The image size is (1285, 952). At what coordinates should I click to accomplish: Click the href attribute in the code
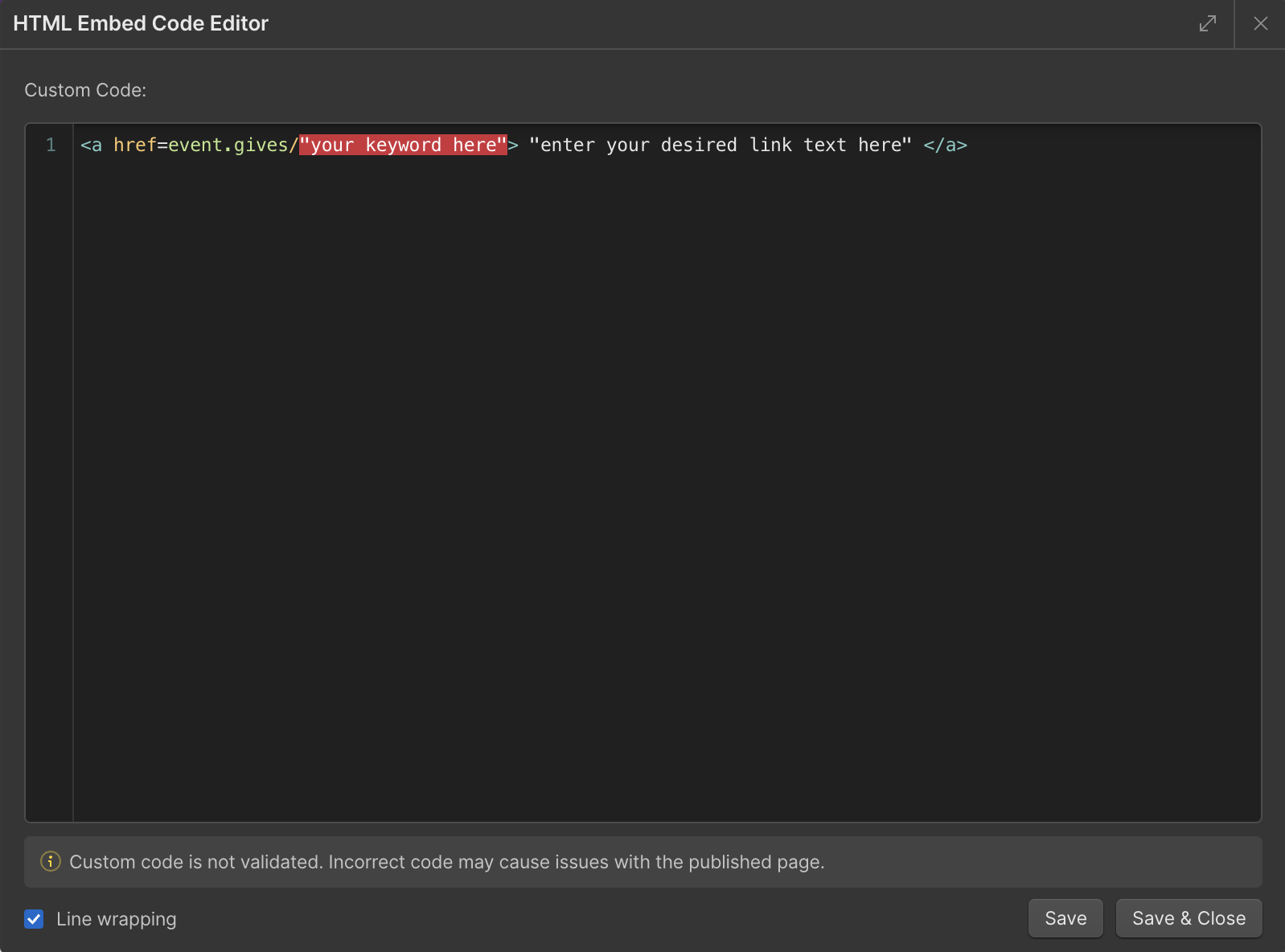click(x=134, y=145)
